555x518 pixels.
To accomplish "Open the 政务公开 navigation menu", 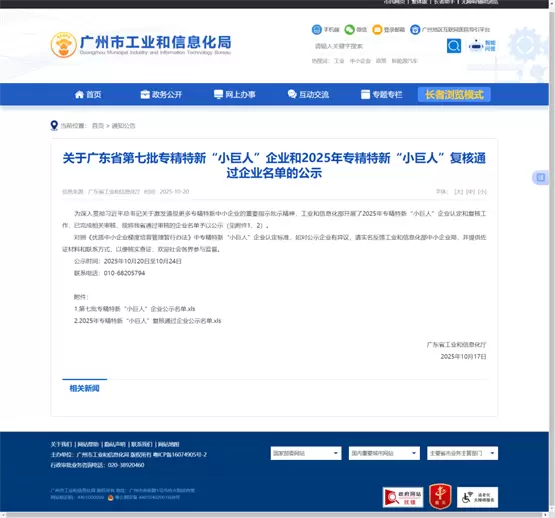I will click(161, 95).
